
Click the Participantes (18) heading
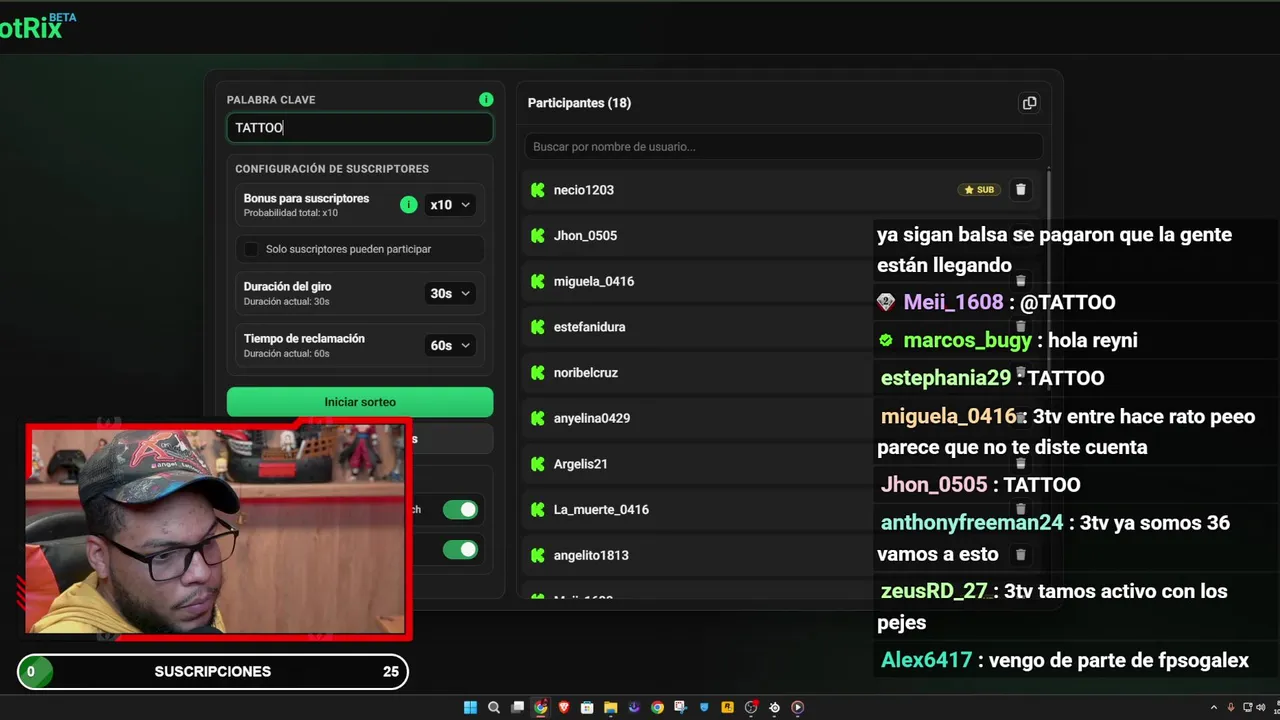tap(579, 103)
